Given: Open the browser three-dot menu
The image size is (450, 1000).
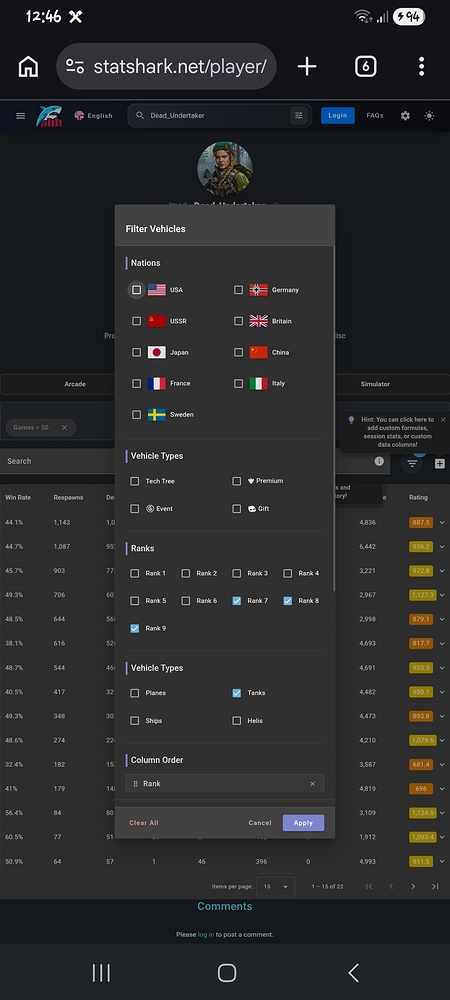Looking at the screenshot, I should click(421, 66).
